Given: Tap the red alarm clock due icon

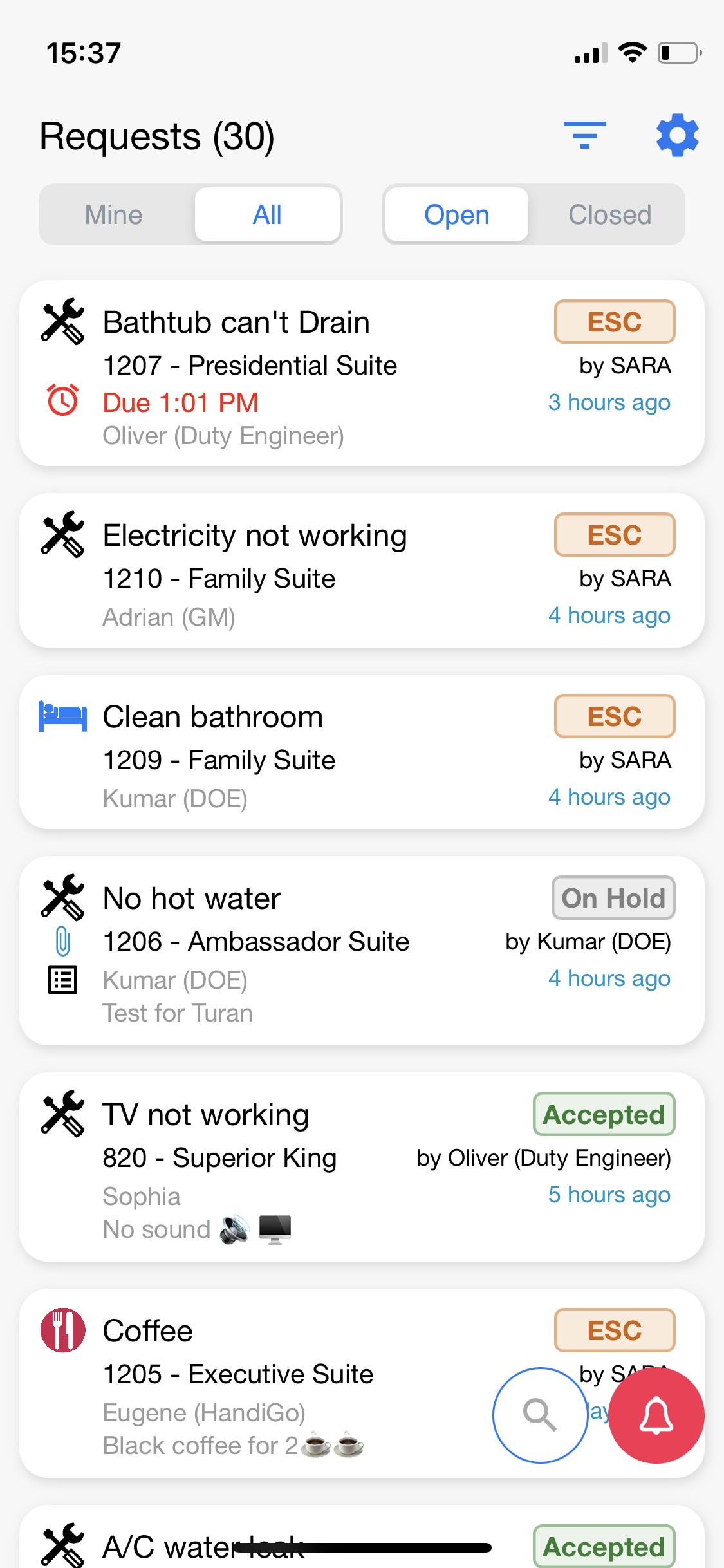Looking at the screenshot, I should tap(63, 400).
